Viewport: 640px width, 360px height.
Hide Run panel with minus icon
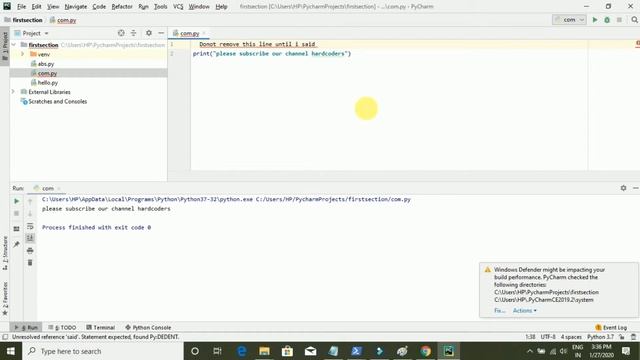click(x=636, y=188)
